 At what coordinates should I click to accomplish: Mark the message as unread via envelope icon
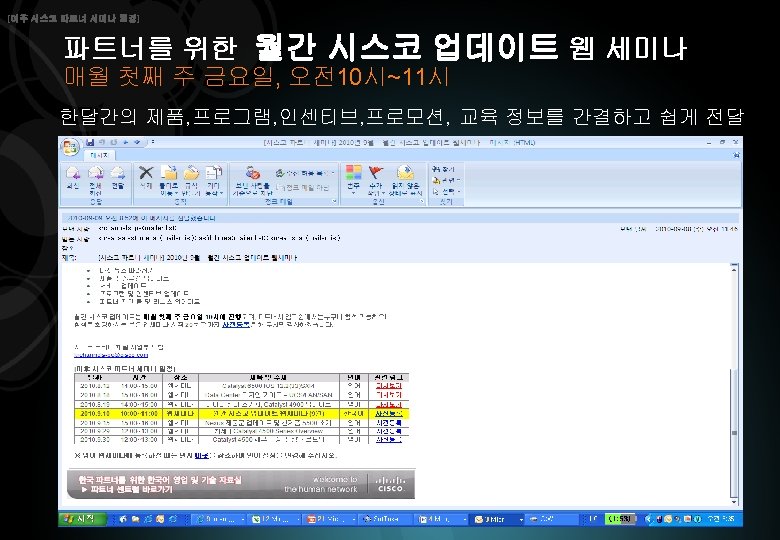point(405,180)
